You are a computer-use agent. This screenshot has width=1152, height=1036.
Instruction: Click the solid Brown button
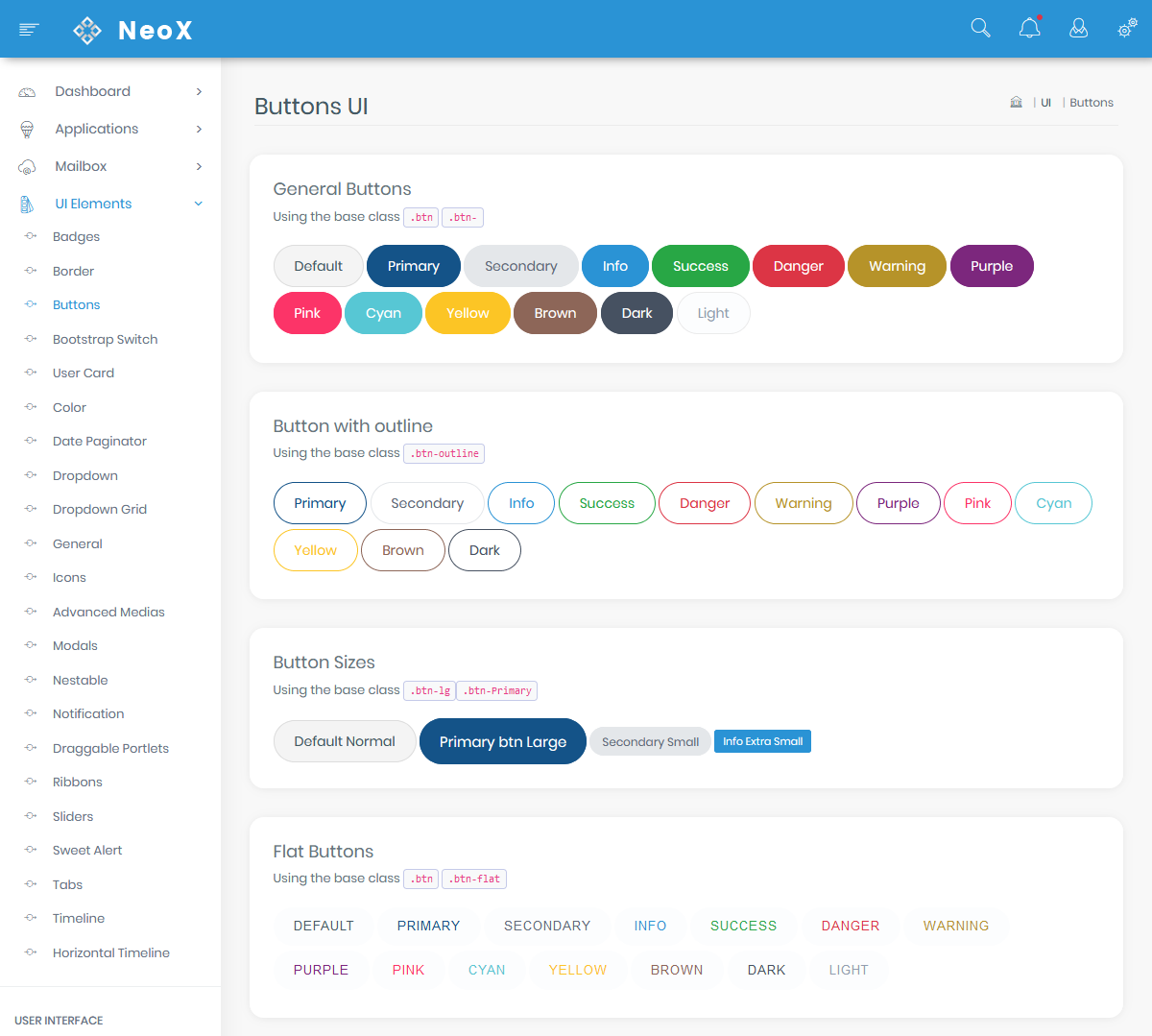[556, 313]
